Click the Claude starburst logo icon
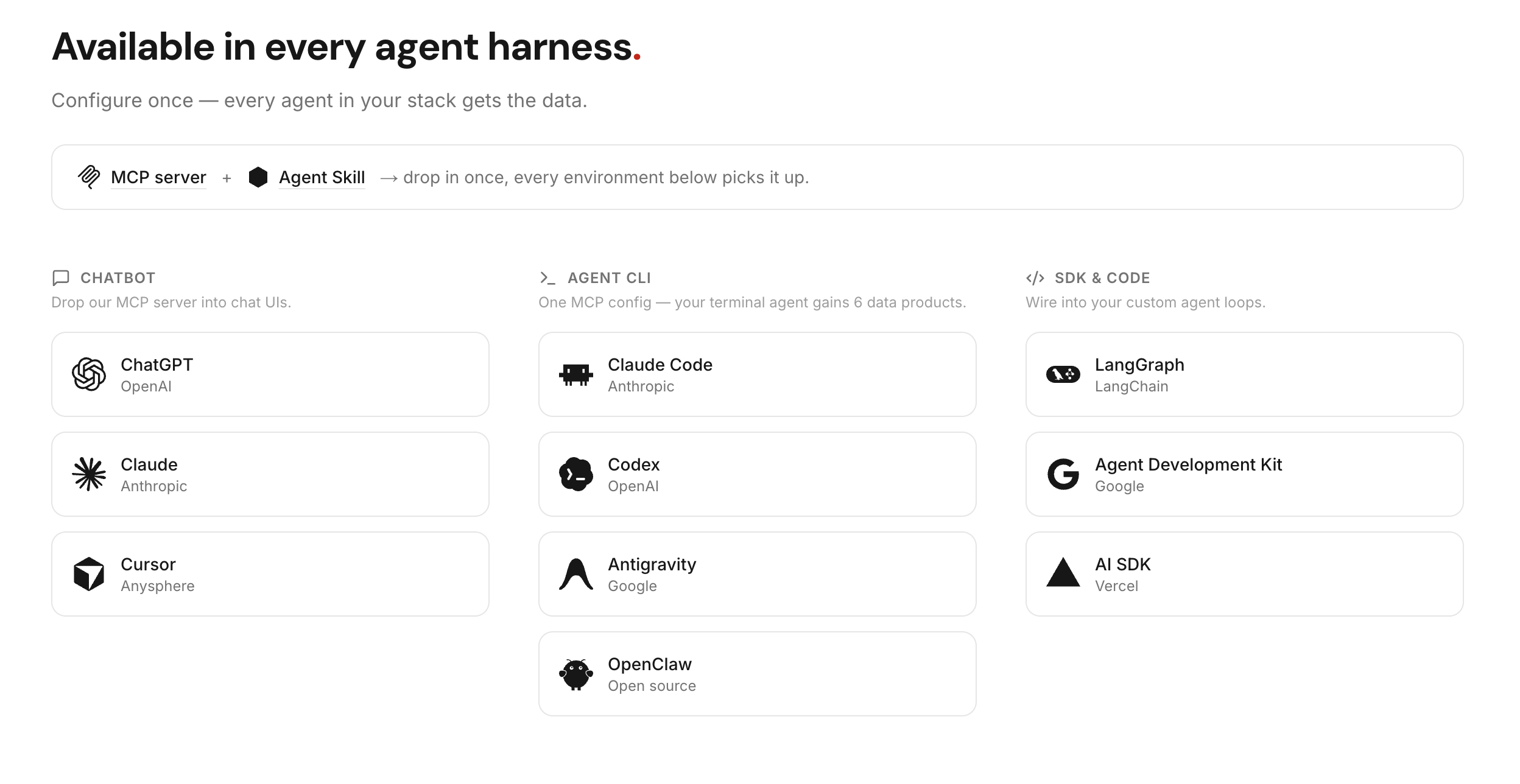This screenshot has height=784, width=1520. pyautogui.click(x=89, y=474)
